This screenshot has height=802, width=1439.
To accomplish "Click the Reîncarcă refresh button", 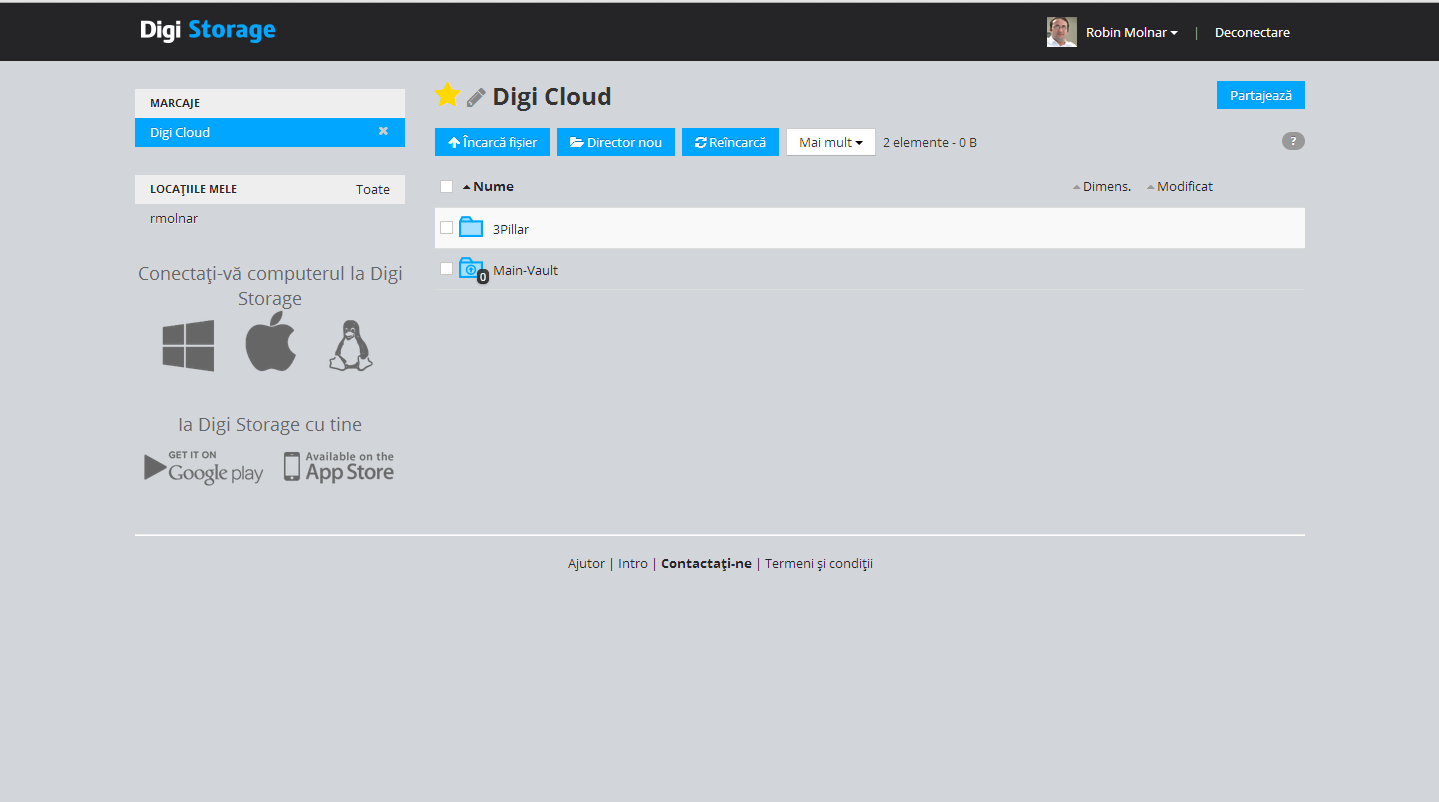I will pyautogui.click(x=730, y=142).
